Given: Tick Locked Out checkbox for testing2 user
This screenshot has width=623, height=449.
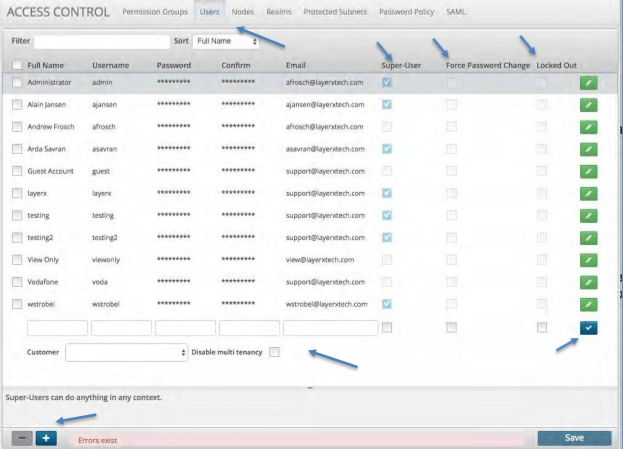Looking at the screenshot, I should click(x=542, y=238).
